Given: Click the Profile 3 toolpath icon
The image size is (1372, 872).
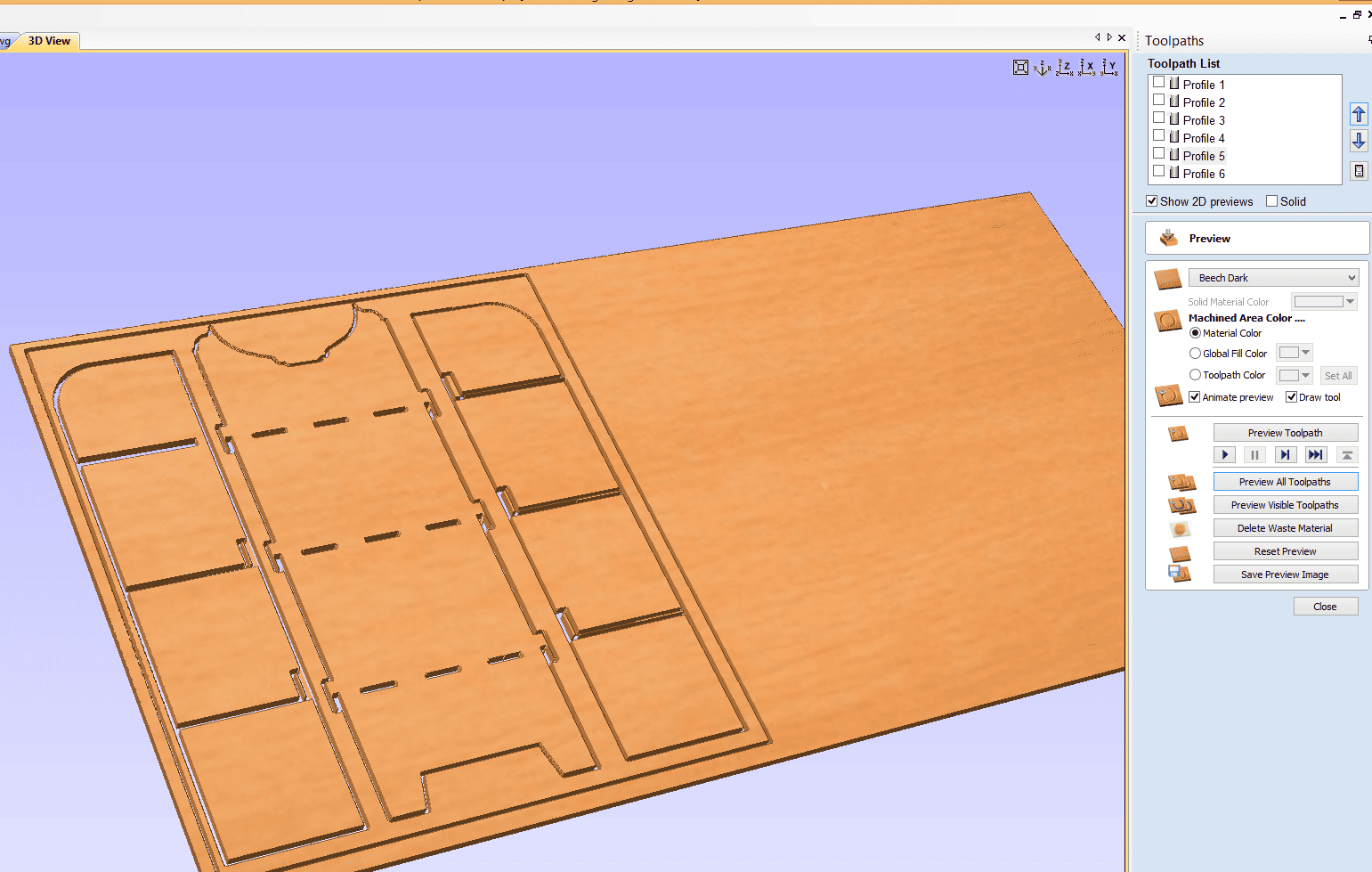Looking at the screenshot, I should click(x=1174, y=119).
